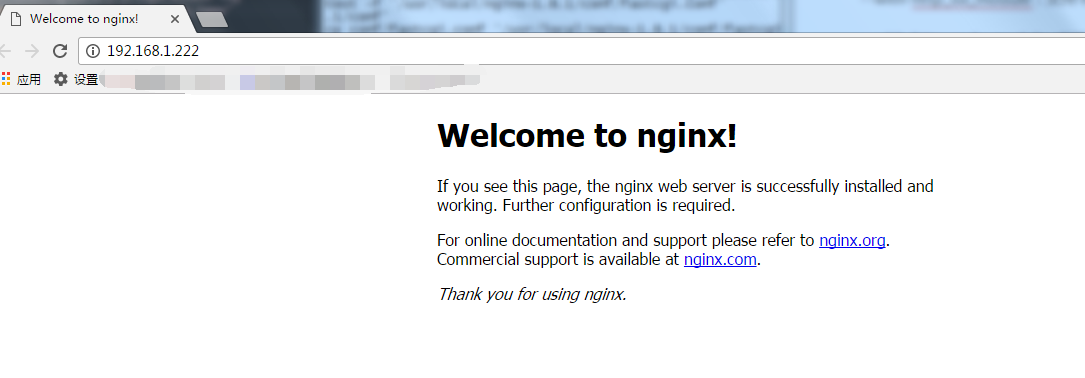The image size is (1085, 378).
Task: Switch to the Welcome to nginx! tab
Action: click(x=93, y=19)
